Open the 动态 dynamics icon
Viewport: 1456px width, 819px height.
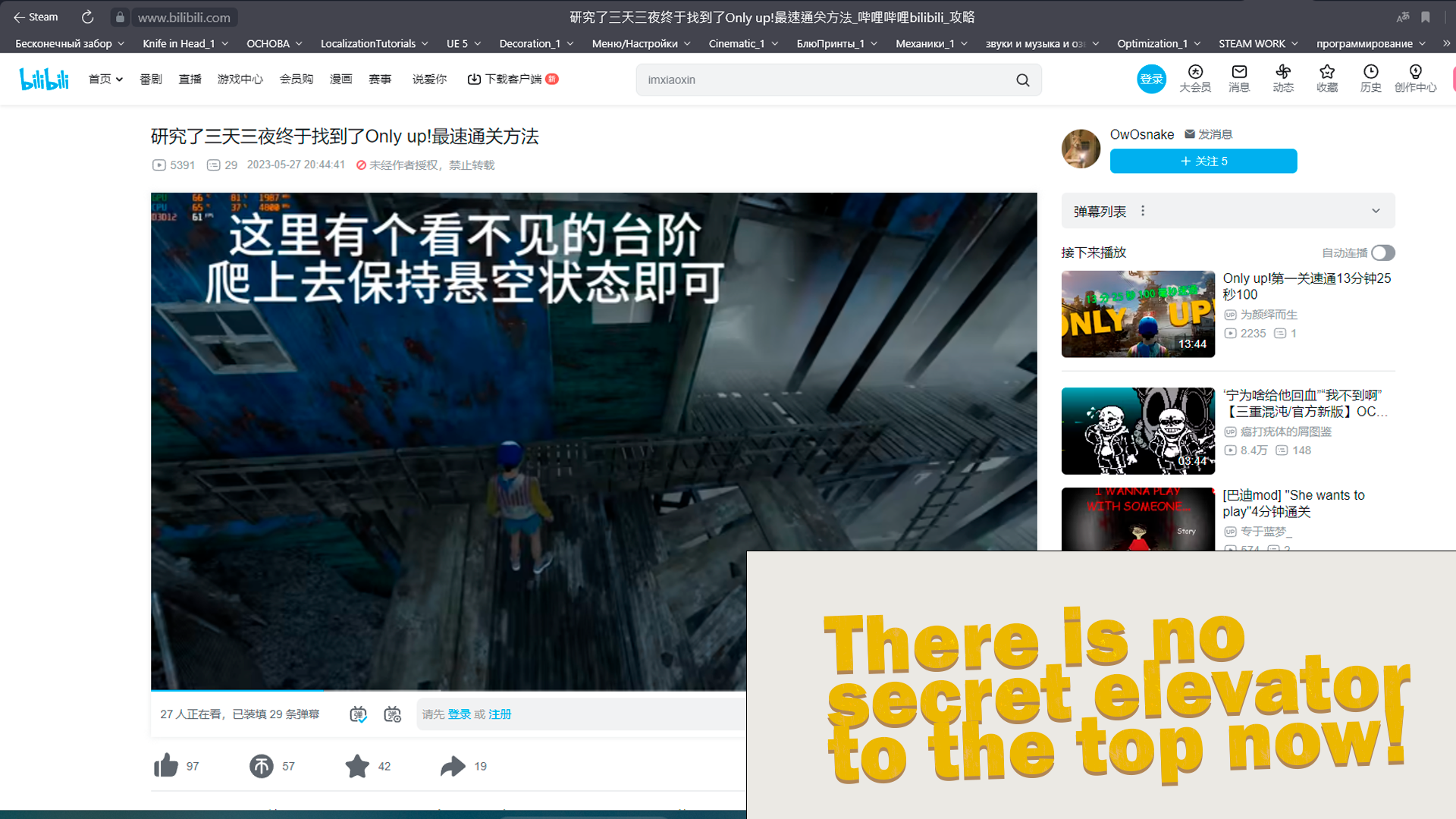point(1283,79)
